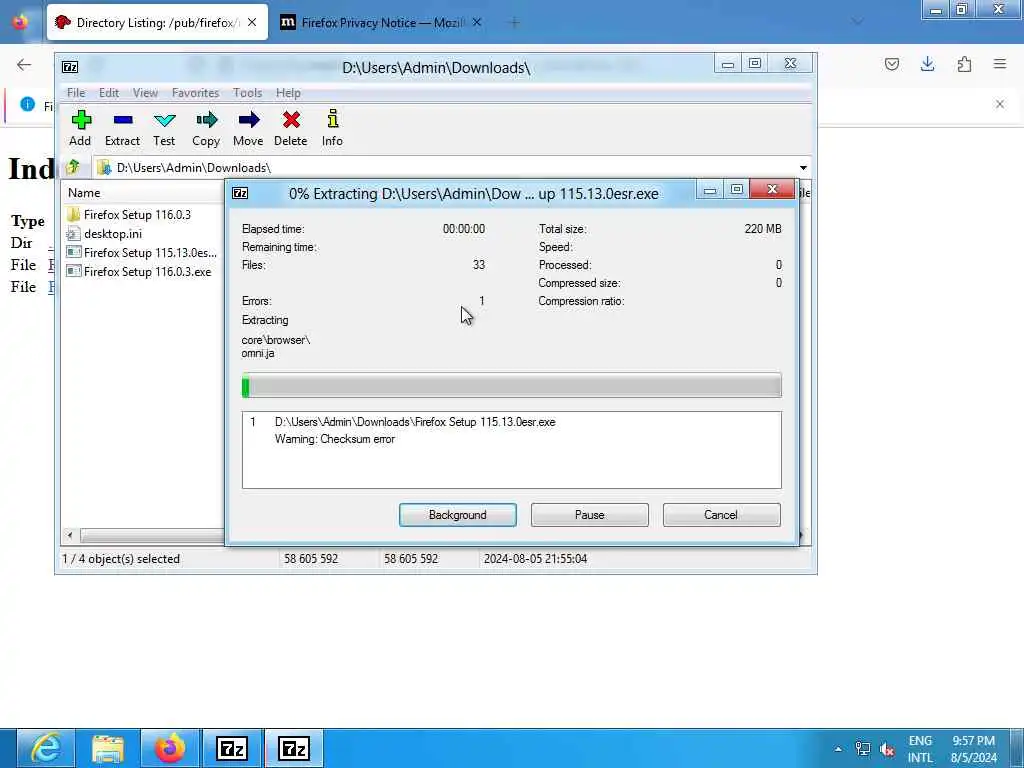Click the Checksum error warning message
1024x768 pixels.
pos(334,439)
